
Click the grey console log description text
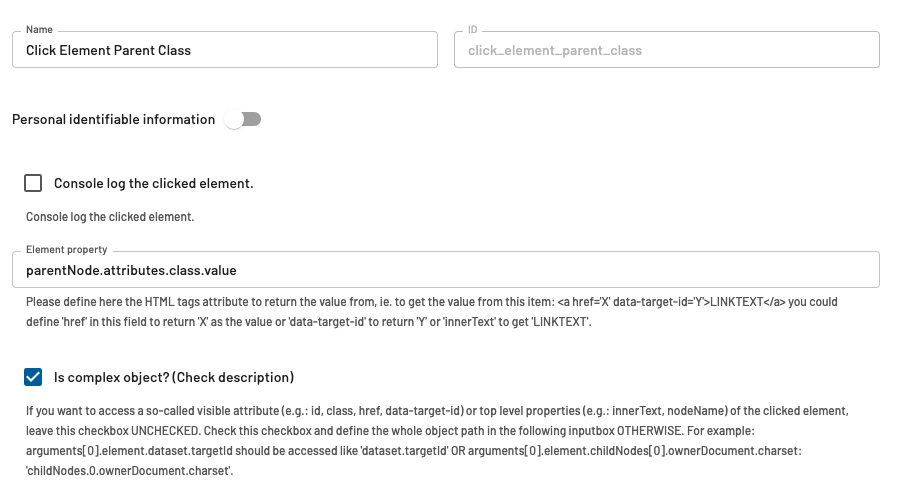pyautogui.click(x=110, y=216)
